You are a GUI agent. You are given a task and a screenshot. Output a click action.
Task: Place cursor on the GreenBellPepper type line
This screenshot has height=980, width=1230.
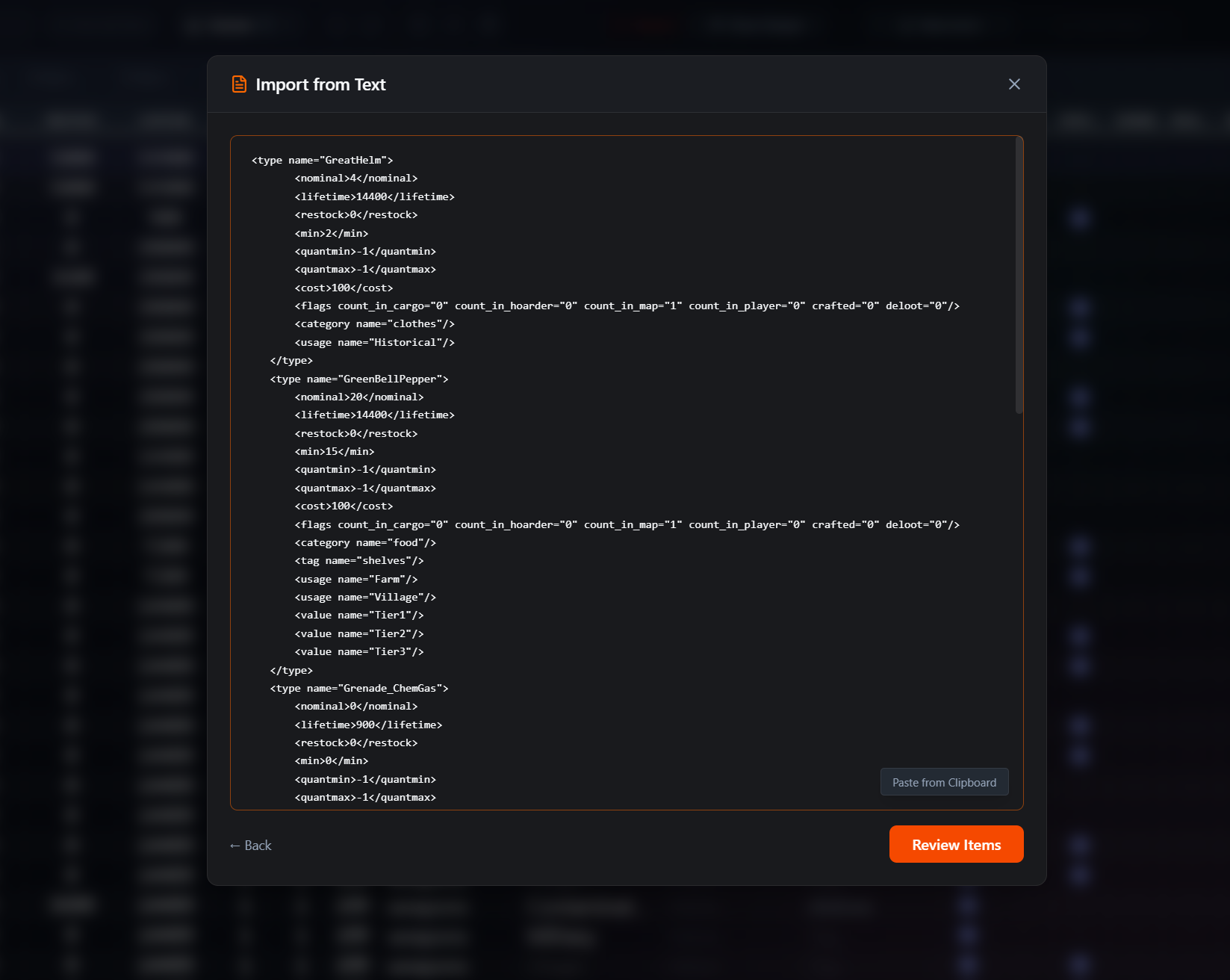pos(358,379)
